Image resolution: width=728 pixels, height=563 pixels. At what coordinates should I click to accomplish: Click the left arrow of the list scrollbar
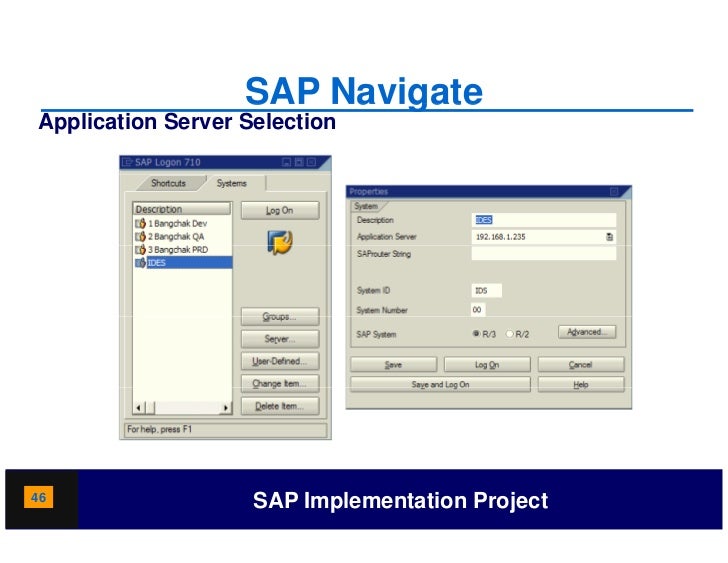point(138,408)
